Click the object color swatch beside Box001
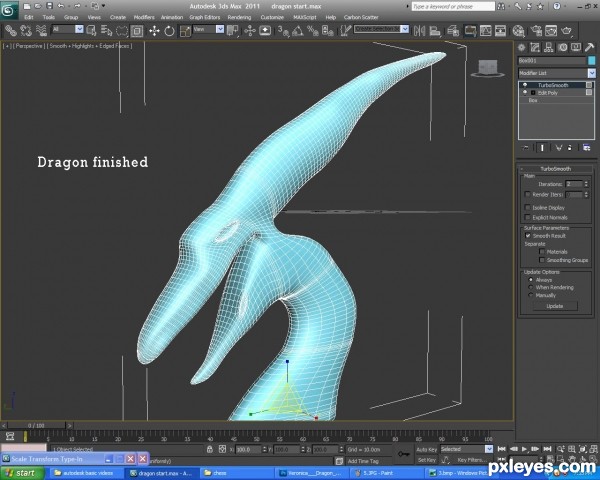Screen dimensions: 600x480 (x=592, y=60)
